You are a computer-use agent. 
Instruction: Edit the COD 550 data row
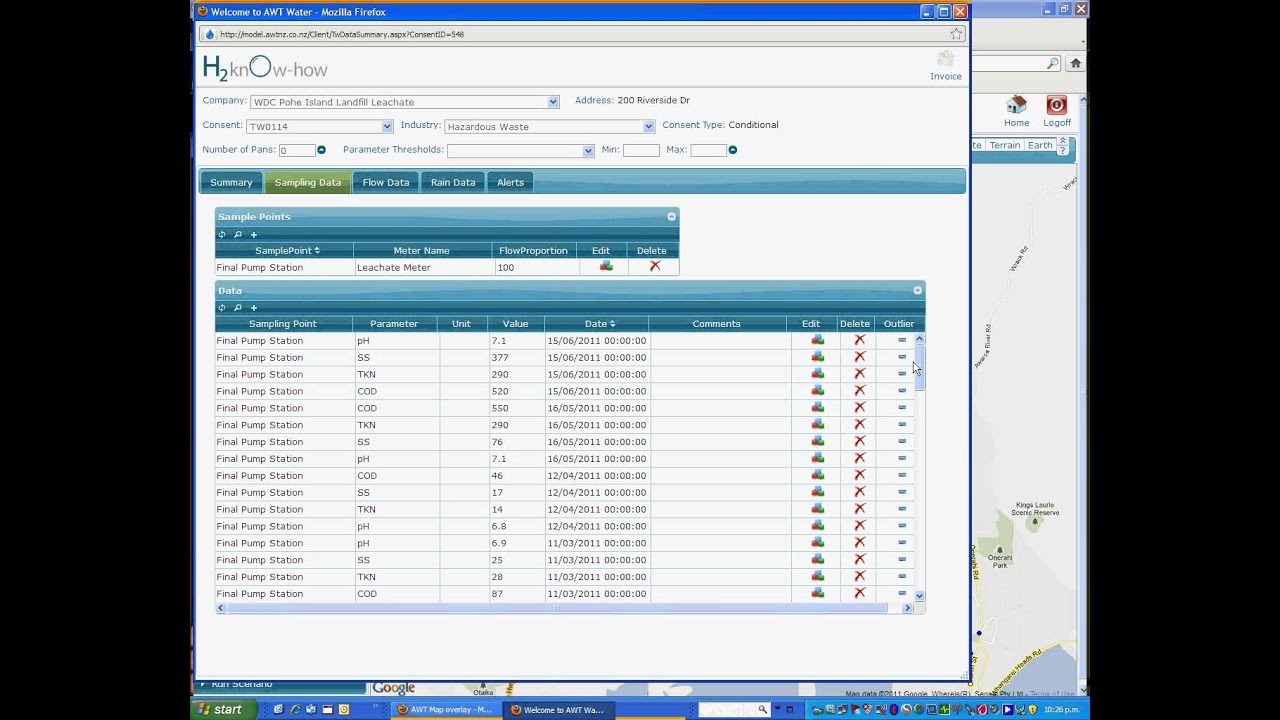[x=818, y=408]
